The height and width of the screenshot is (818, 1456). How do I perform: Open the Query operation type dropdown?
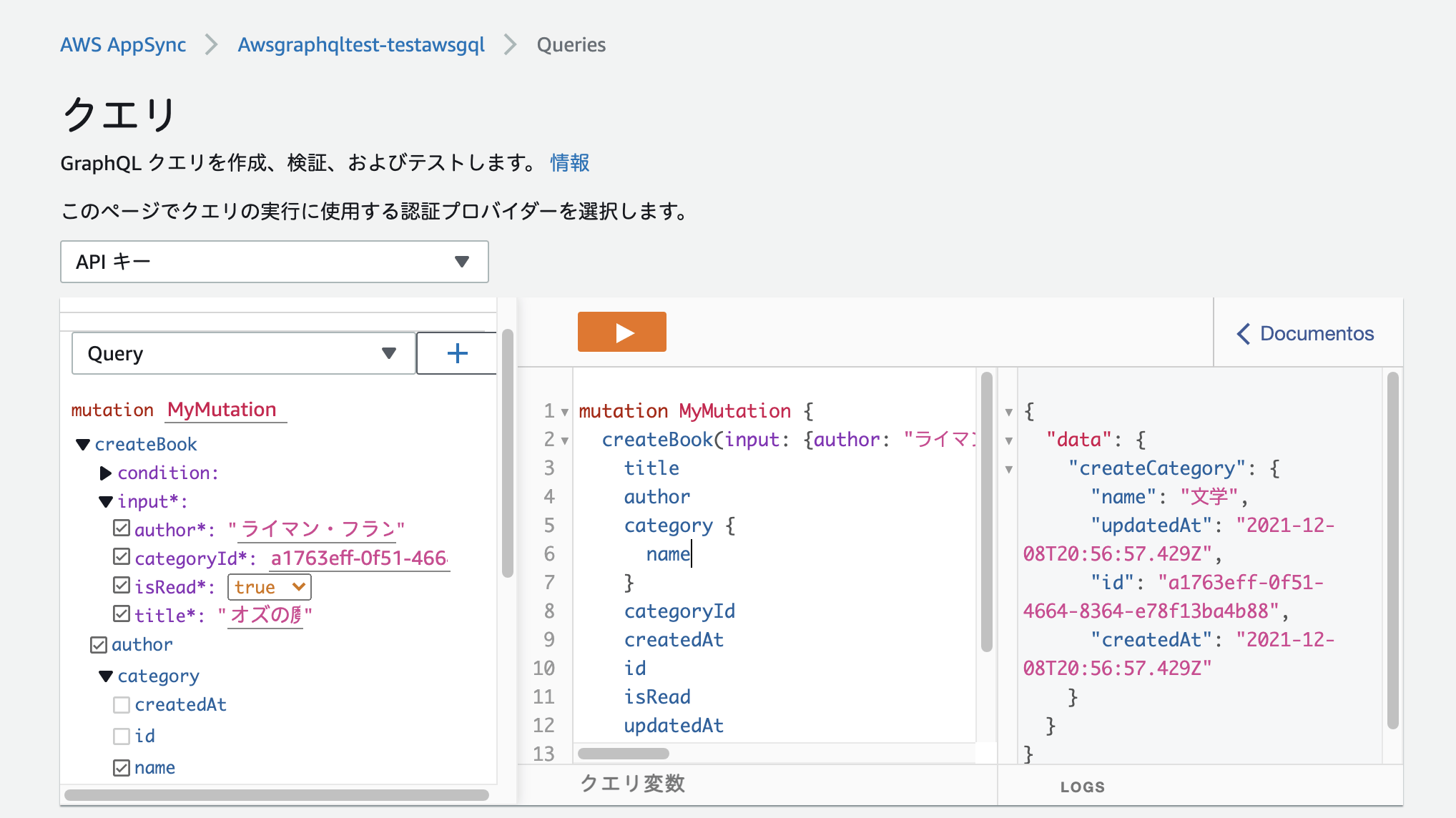tap(243, 353)
